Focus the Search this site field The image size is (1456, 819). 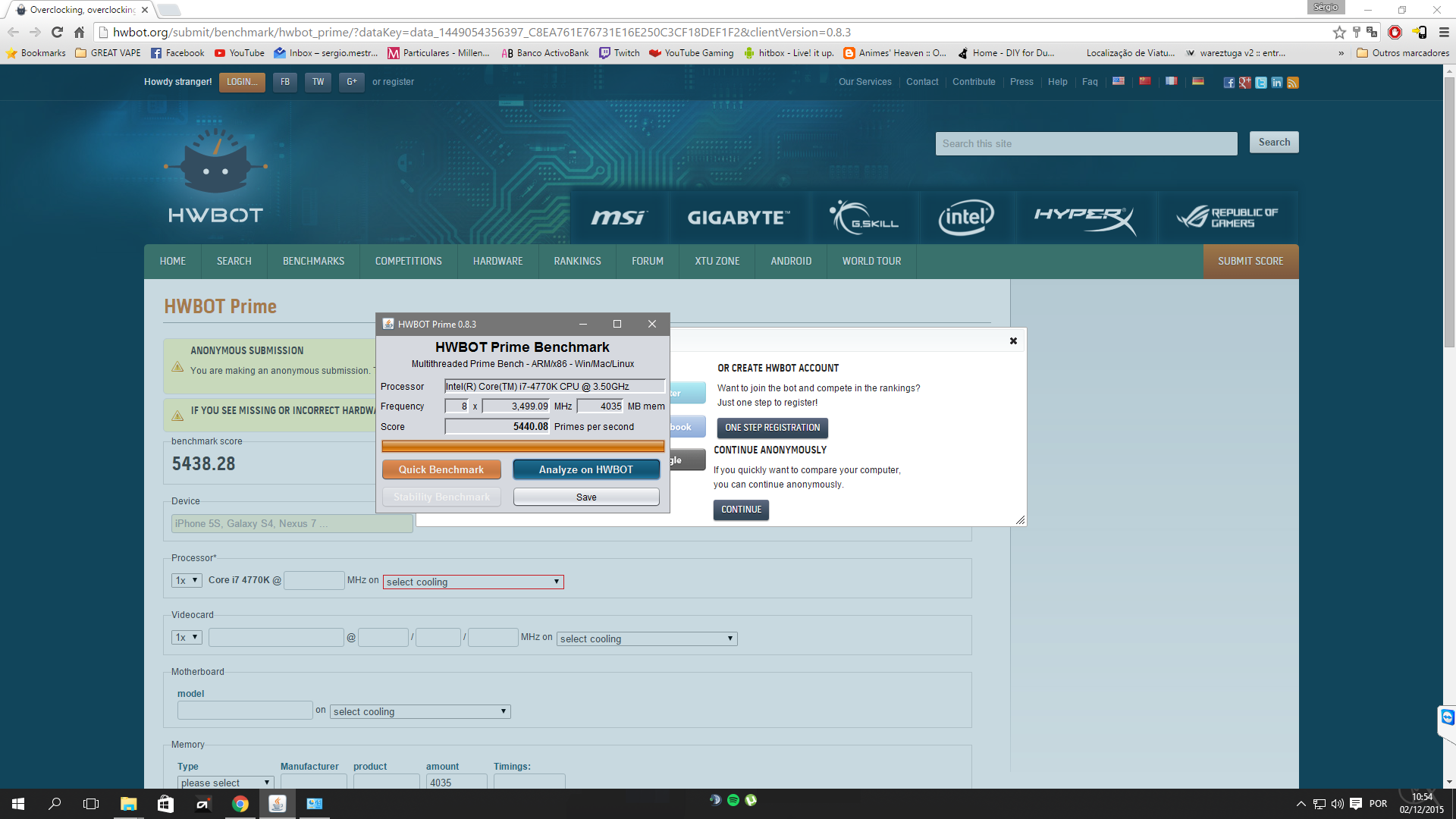point(1086,143)
